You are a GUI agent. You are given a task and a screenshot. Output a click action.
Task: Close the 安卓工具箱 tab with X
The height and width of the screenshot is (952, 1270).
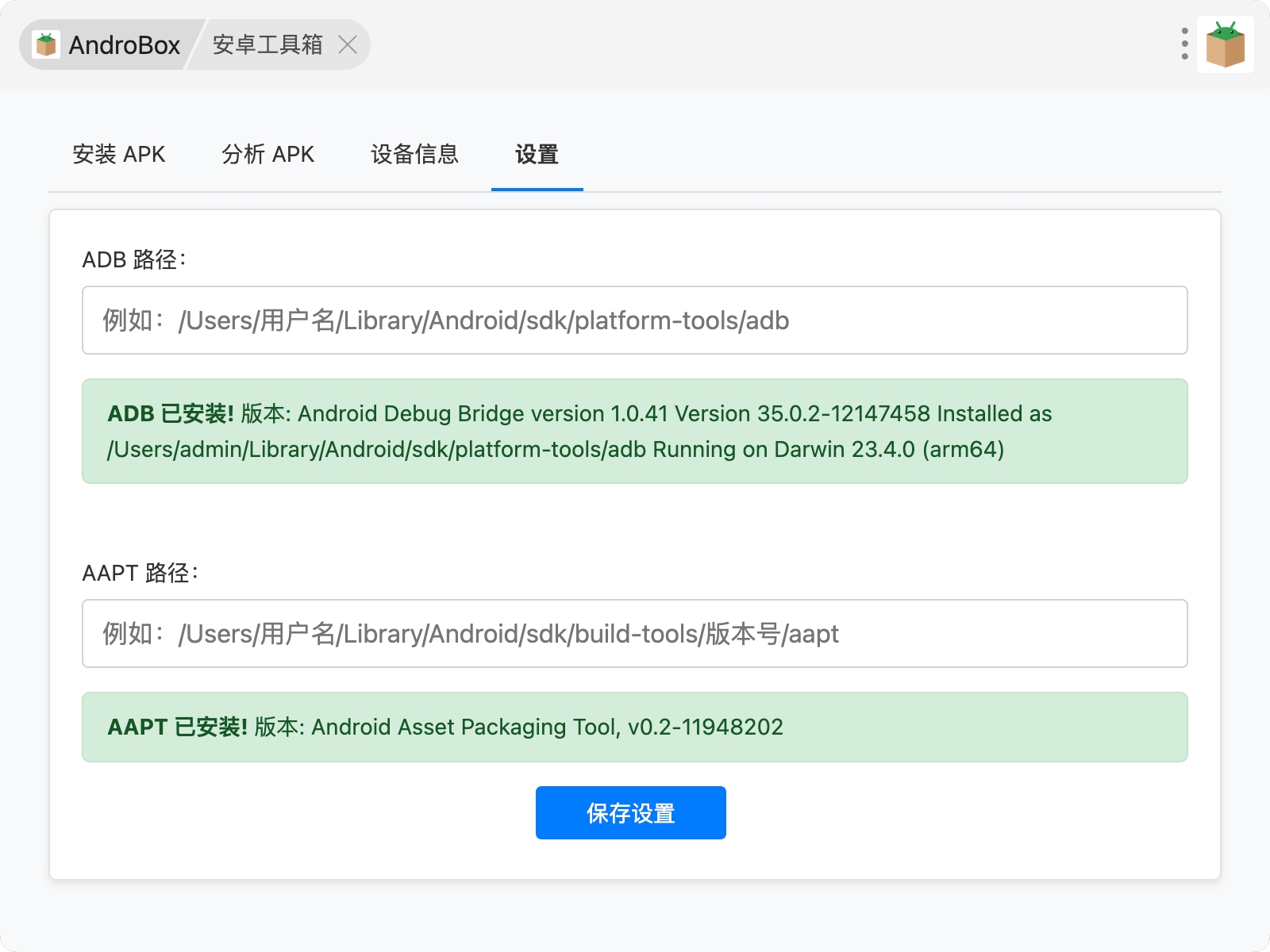348,44
